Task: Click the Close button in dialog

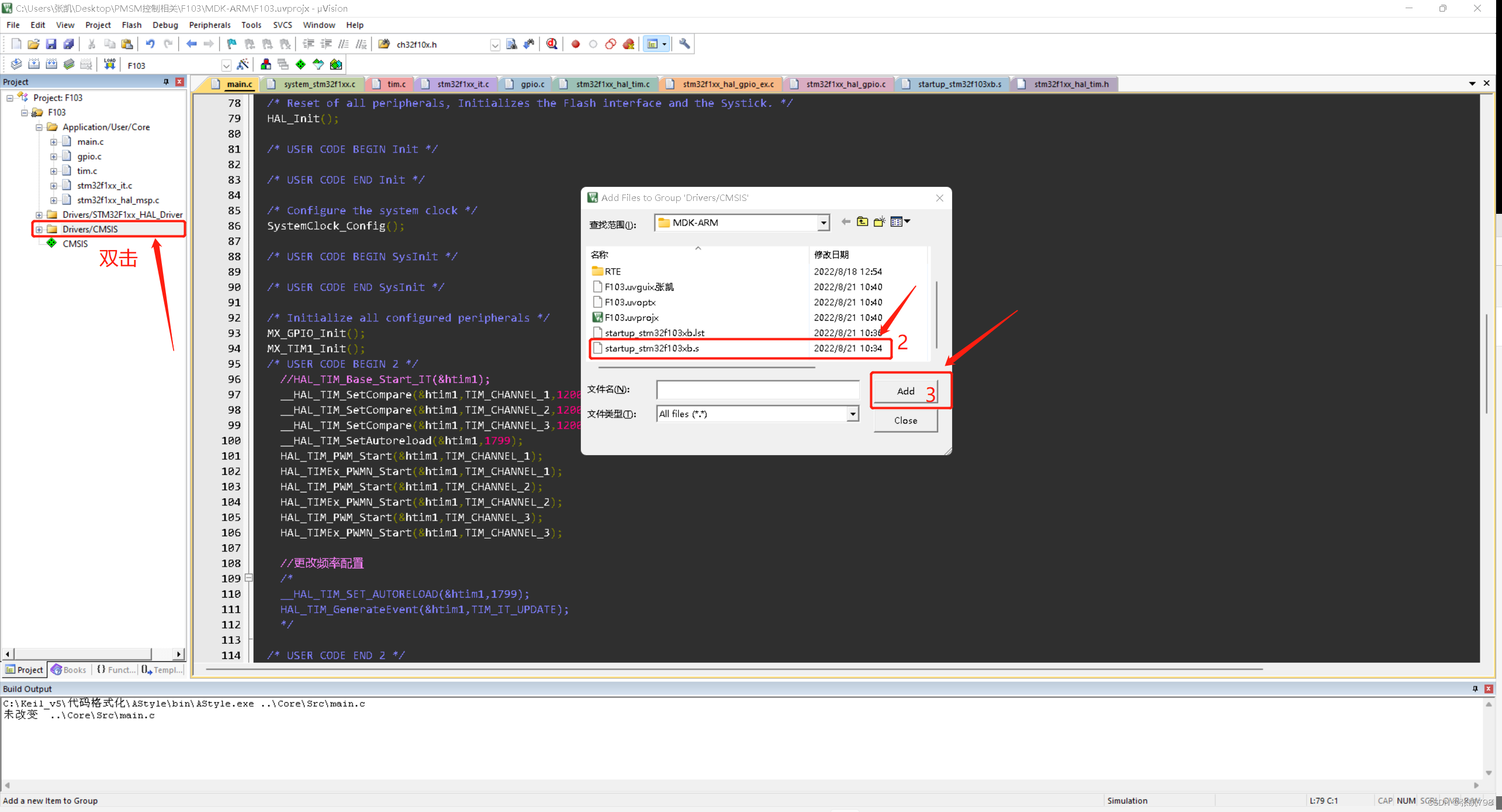Action: pyautogui.click(x=905, y=420)
